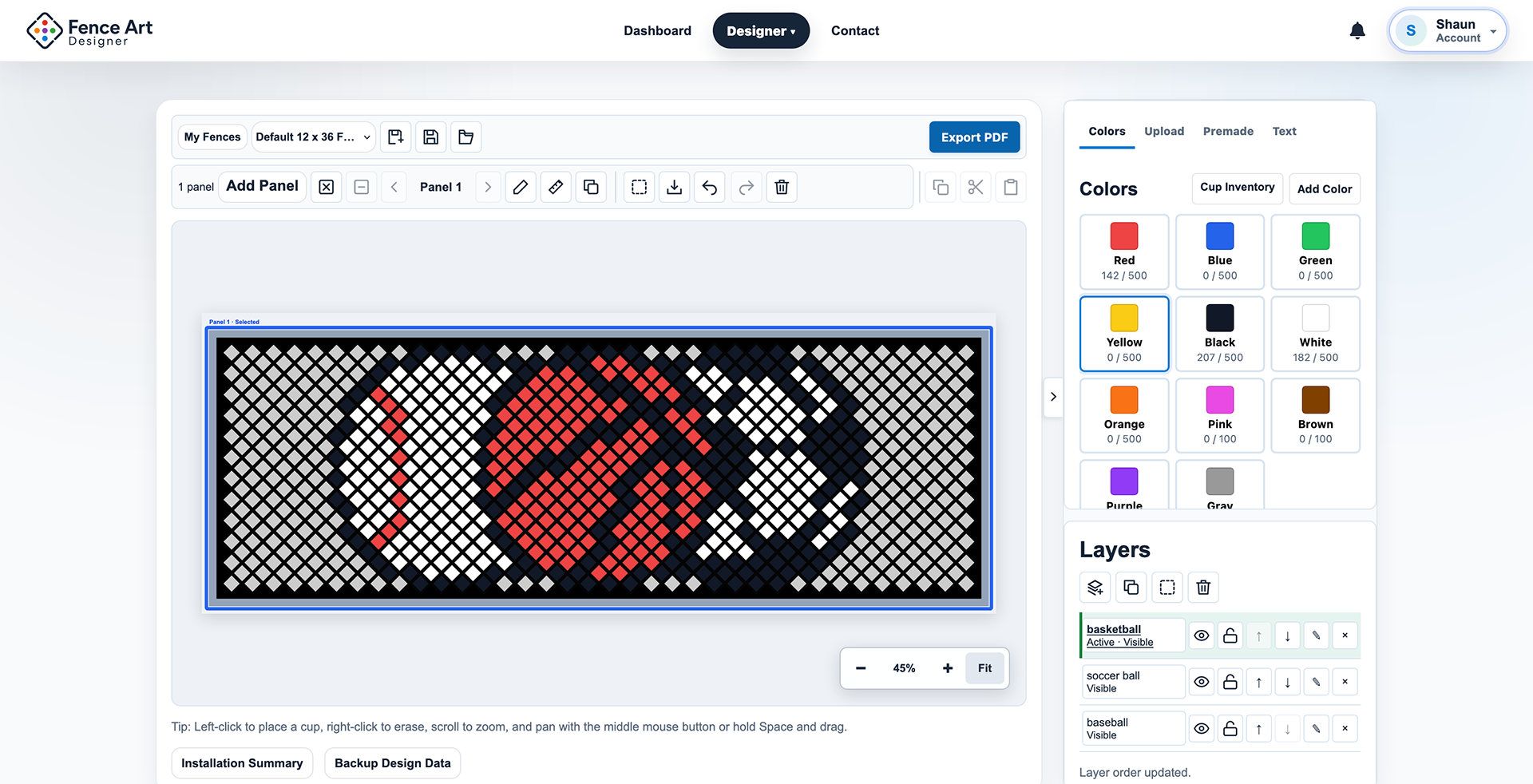
Task: Toggle visibility of the baseball layer
Action: coord(1202,728)
